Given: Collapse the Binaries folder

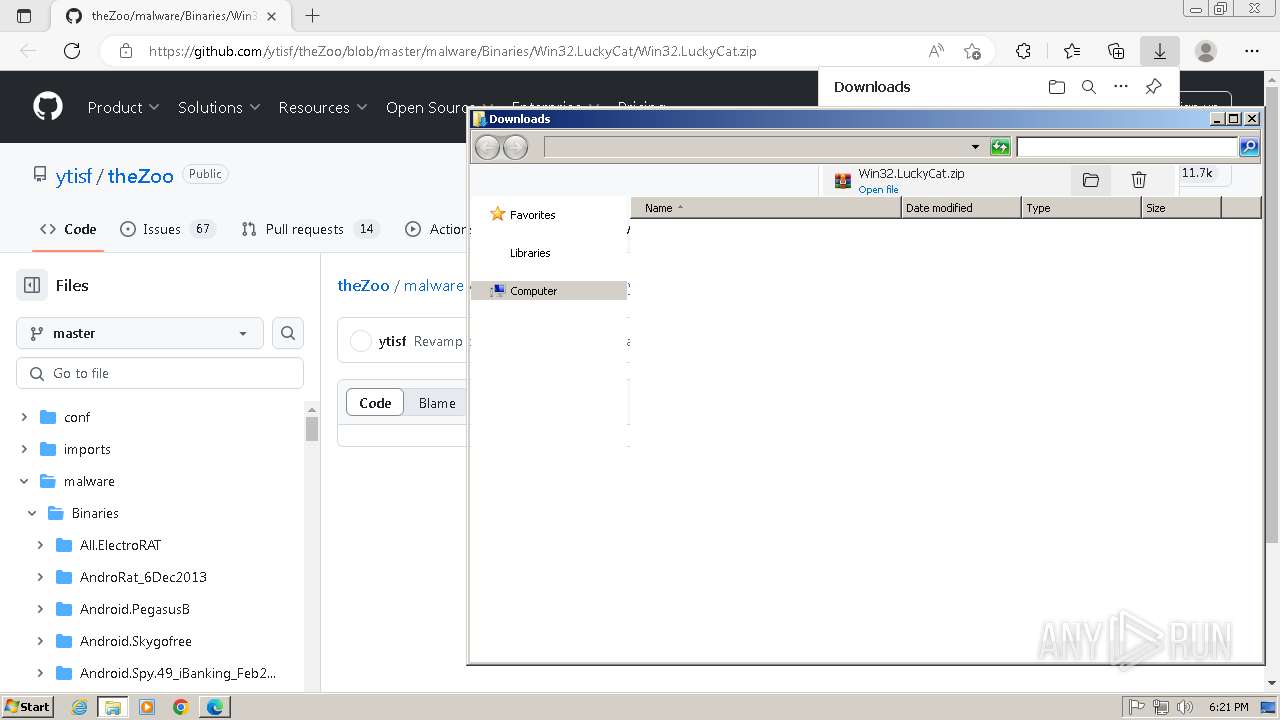Looking at the screenshot, I should 32,513.
